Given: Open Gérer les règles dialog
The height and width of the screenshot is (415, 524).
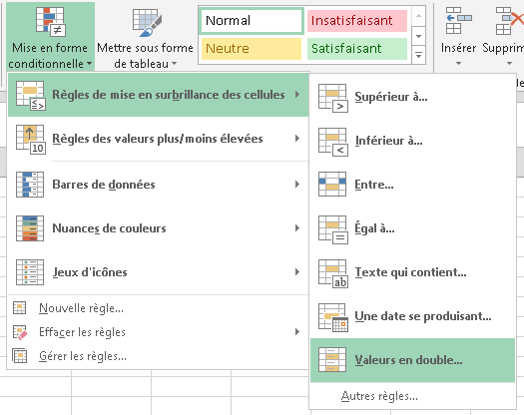Looking at the screenshot, I should point(83,356).
